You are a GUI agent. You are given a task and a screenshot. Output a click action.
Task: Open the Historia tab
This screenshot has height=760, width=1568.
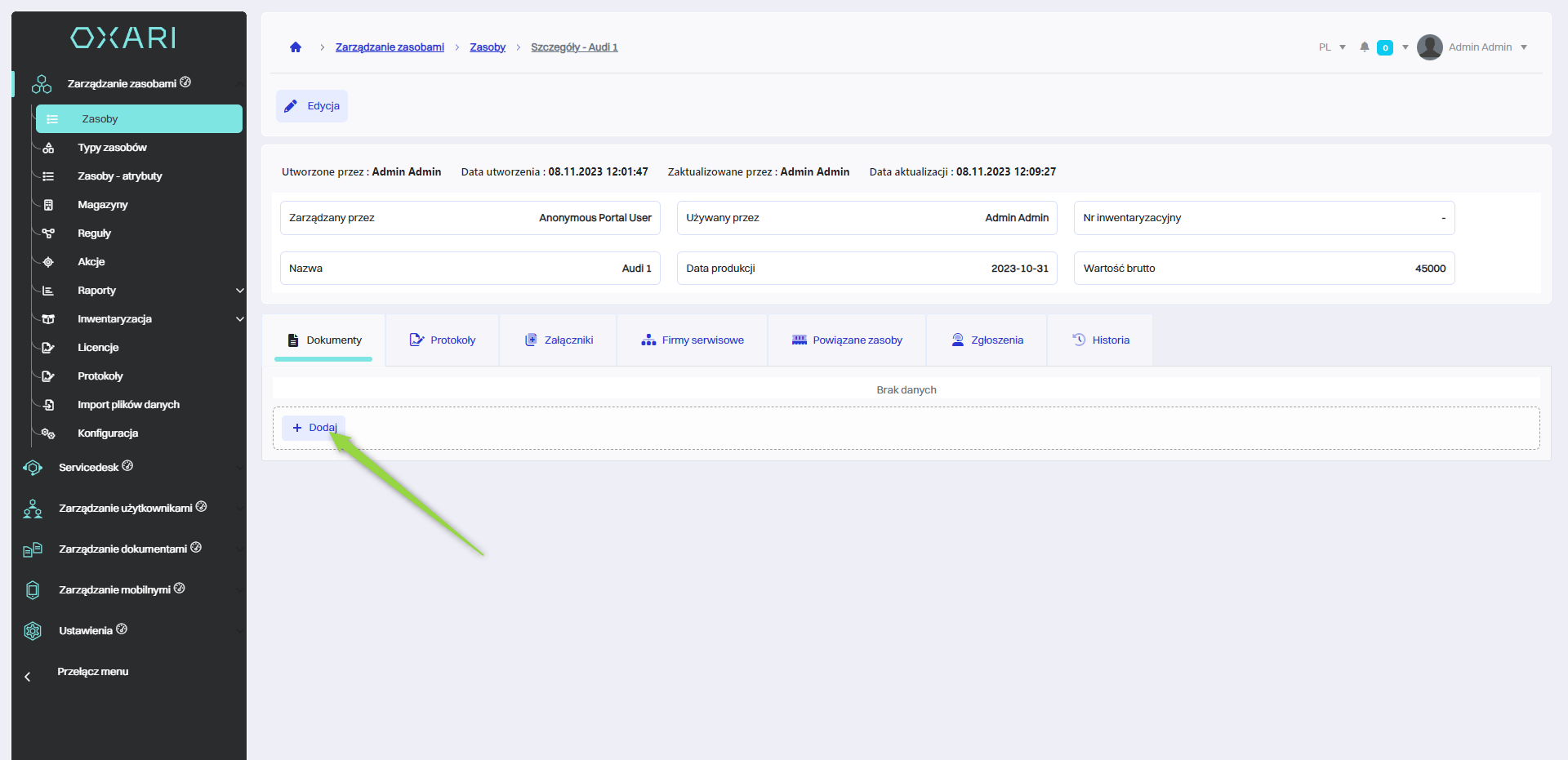pos(1101,340)
